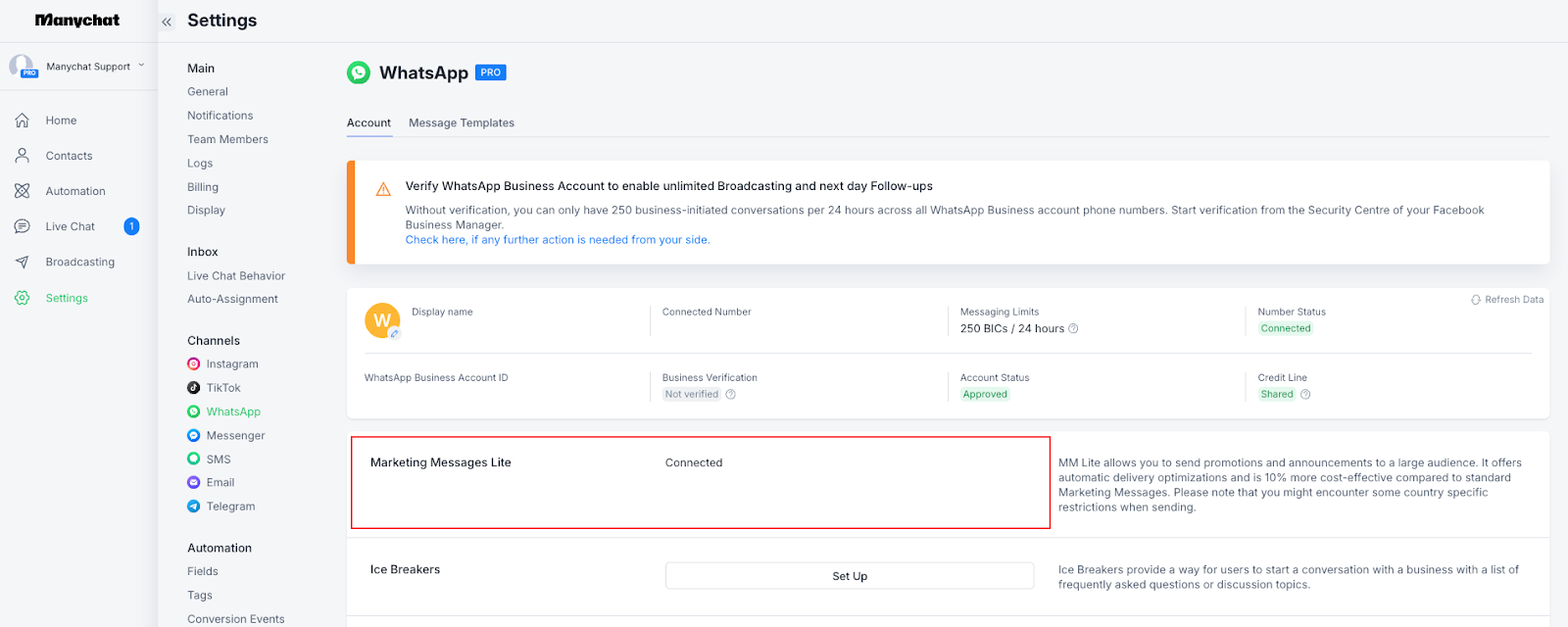Click the Refresh Data icon
1568x627 pixels.
tap(1476, 300)
